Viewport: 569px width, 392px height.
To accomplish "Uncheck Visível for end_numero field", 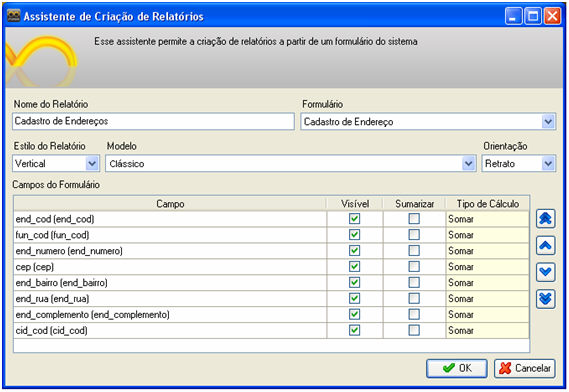I will 355,250.
